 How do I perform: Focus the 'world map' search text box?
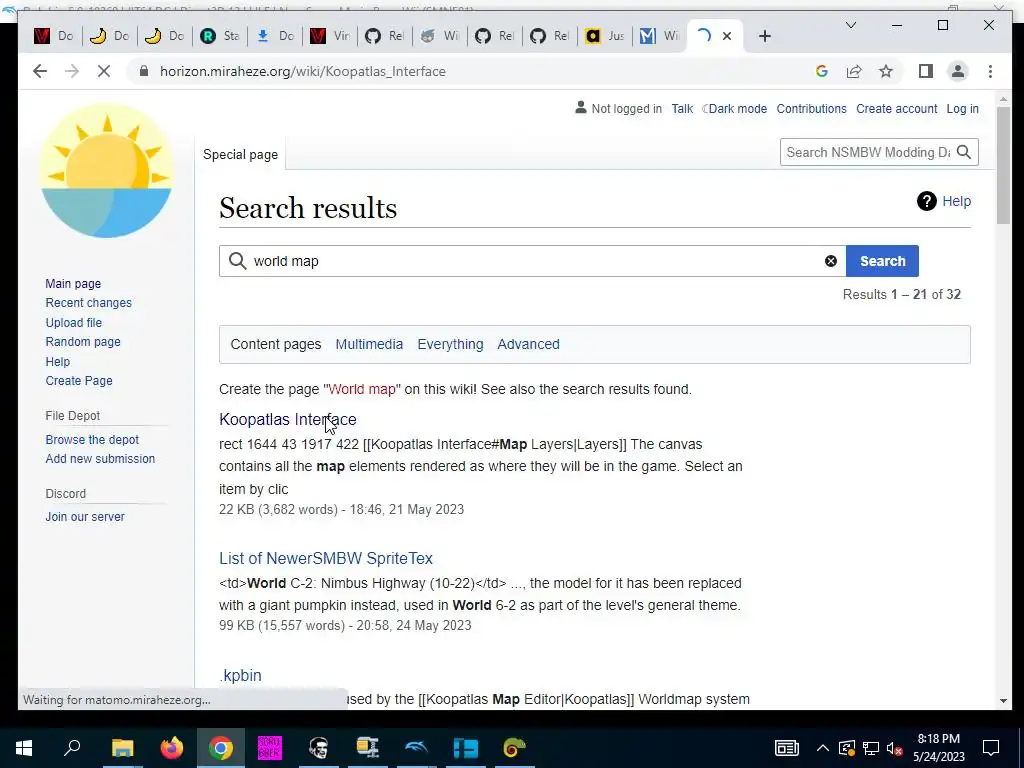coord(532,261)
